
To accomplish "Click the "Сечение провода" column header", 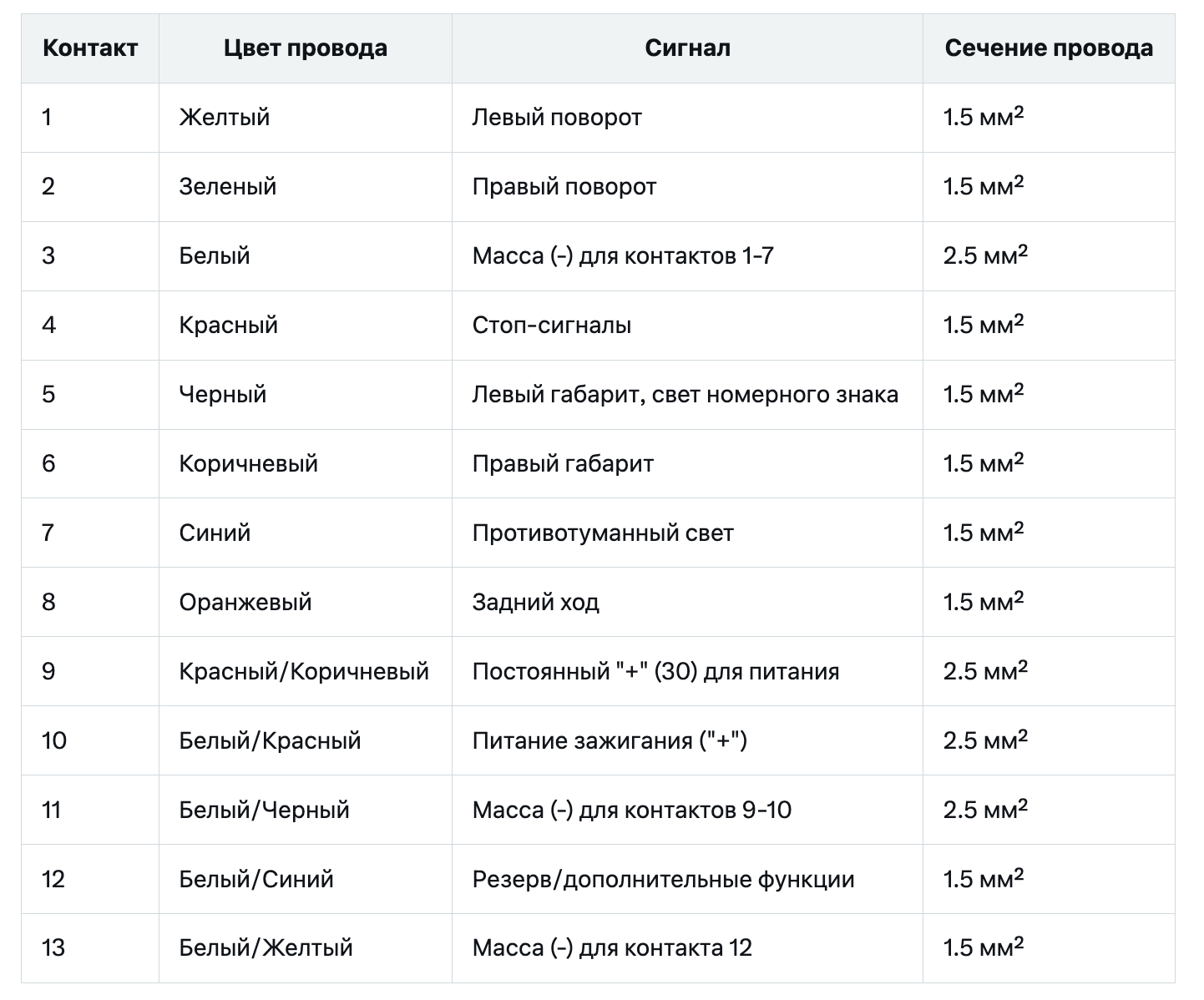I will pyautogui.click(x=1049, y=48).
